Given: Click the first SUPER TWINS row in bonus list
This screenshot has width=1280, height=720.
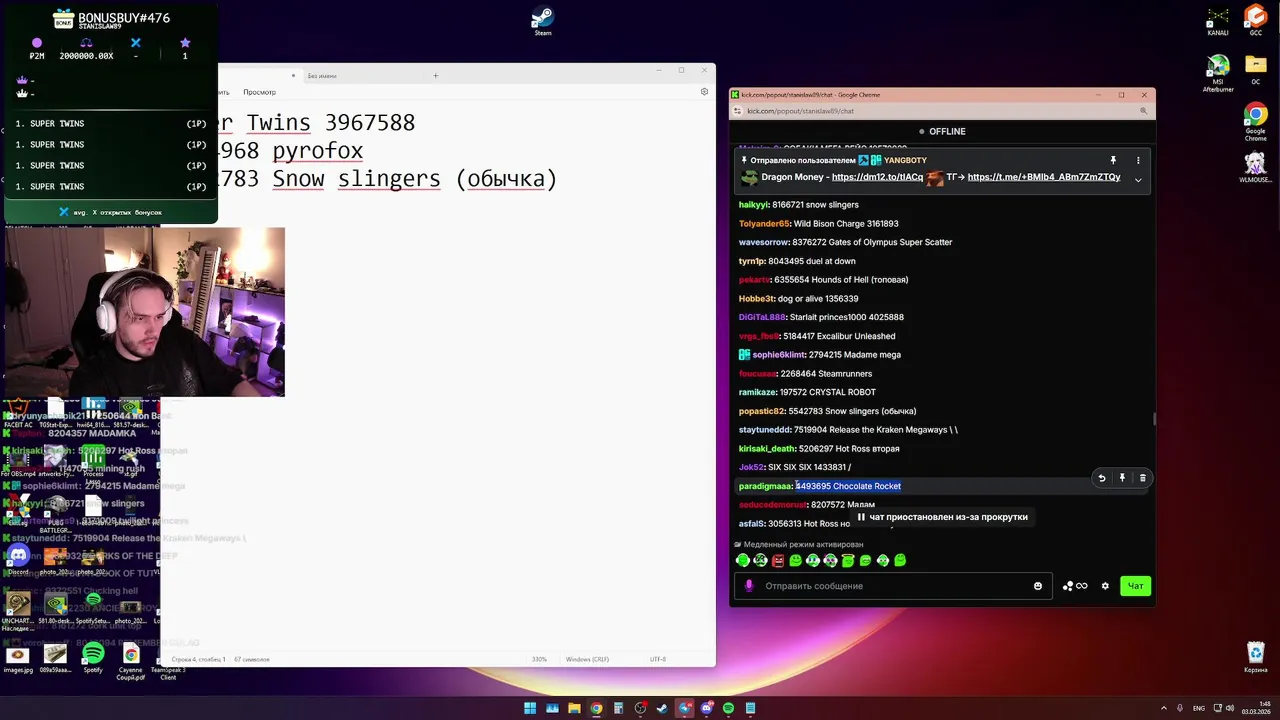Looking at the screenshot, I should pos(110,124).
